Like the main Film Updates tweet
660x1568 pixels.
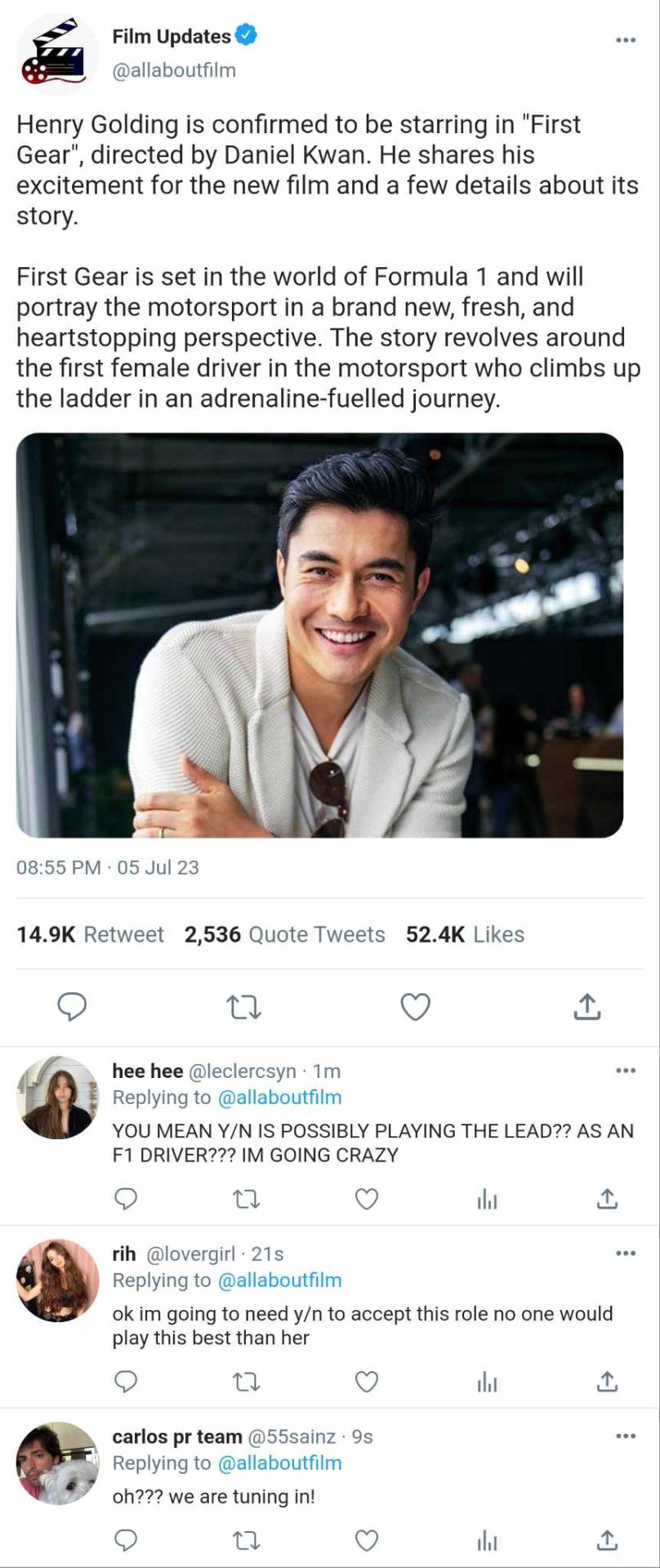(x=415, y=1007)
